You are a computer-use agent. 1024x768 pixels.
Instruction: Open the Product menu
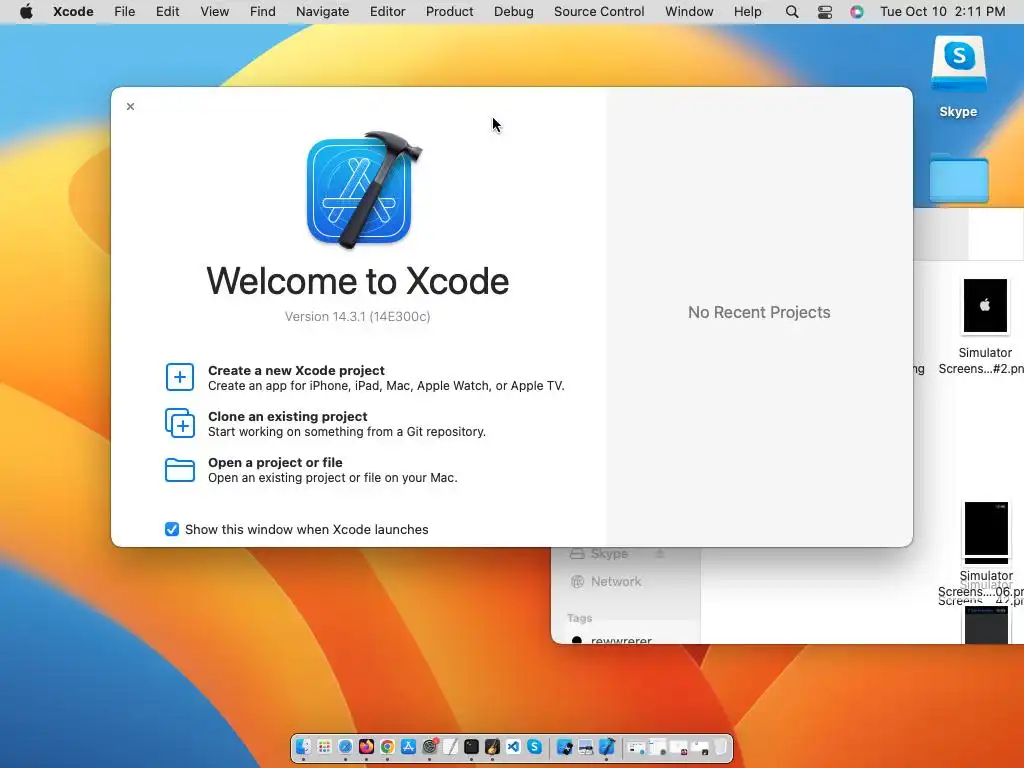pos(449,12)
